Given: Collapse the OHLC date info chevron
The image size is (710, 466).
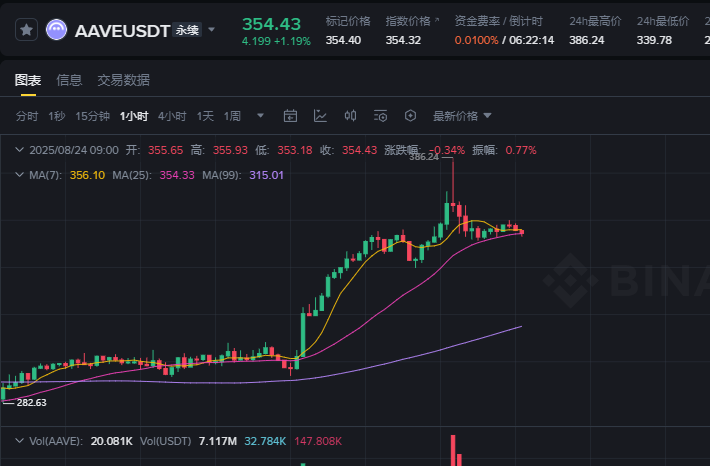Looking at the screenshot, I should pos(20,150).
